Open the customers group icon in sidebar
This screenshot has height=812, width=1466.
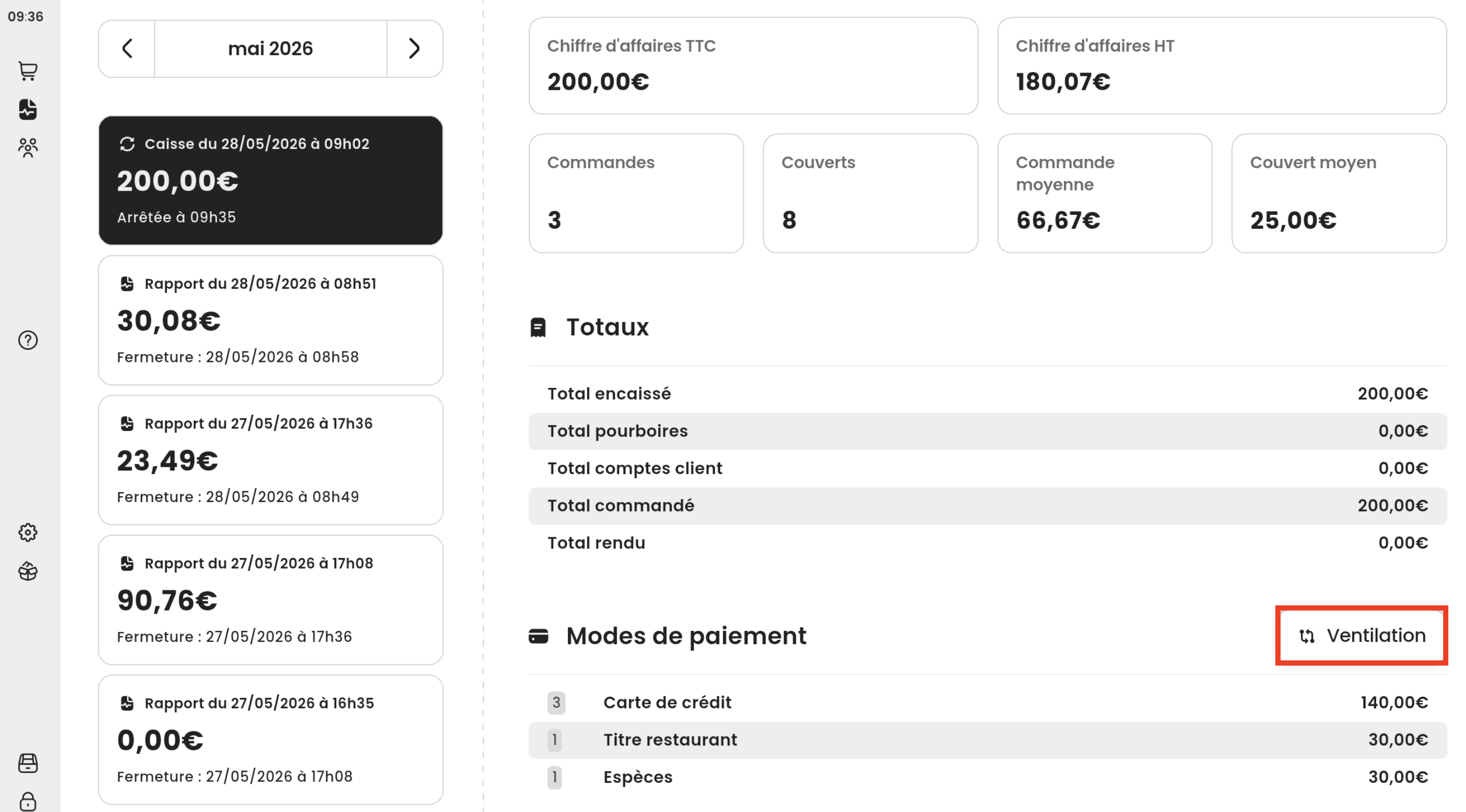tap(28, 148)
